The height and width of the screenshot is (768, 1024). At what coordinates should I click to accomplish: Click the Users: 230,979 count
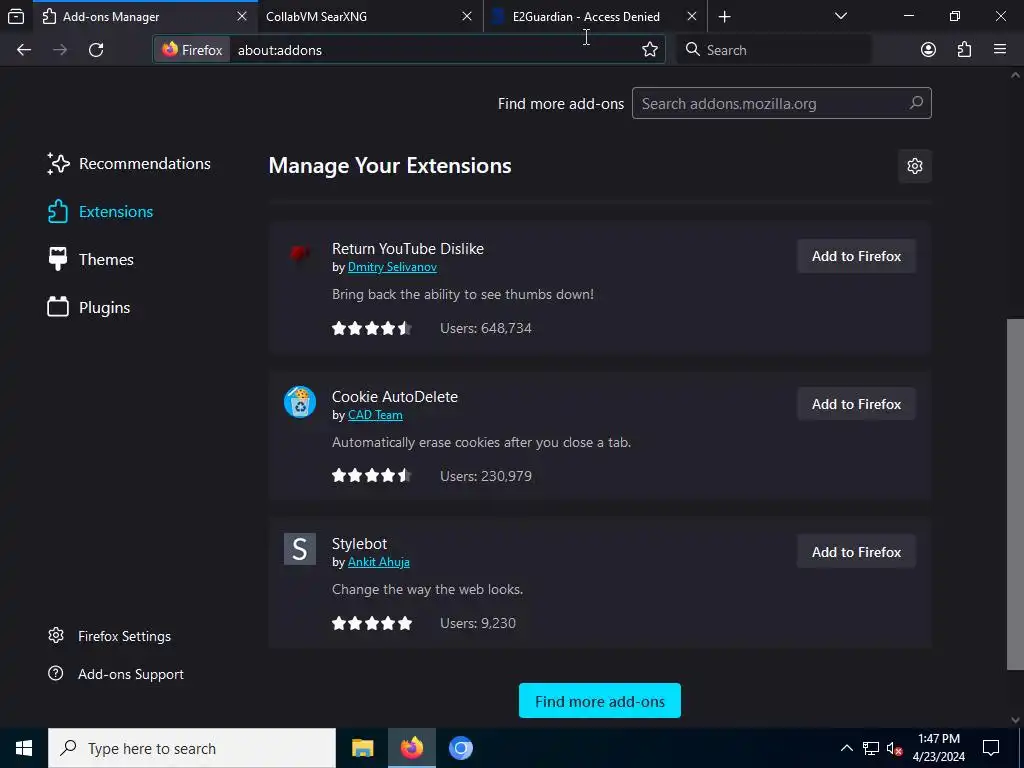click(x=486, y=476)
